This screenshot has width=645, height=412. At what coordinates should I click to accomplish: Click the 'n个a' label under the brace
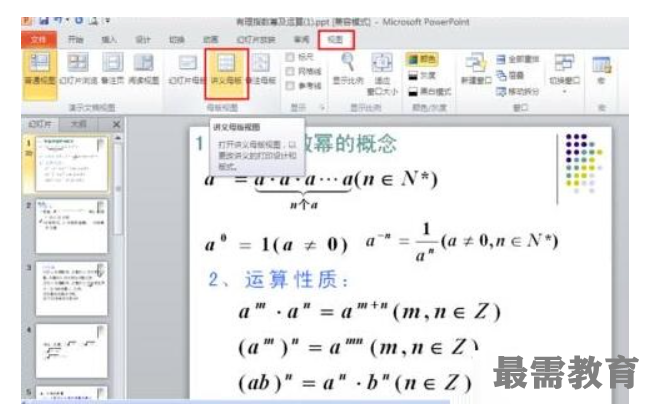pos(304,205)
